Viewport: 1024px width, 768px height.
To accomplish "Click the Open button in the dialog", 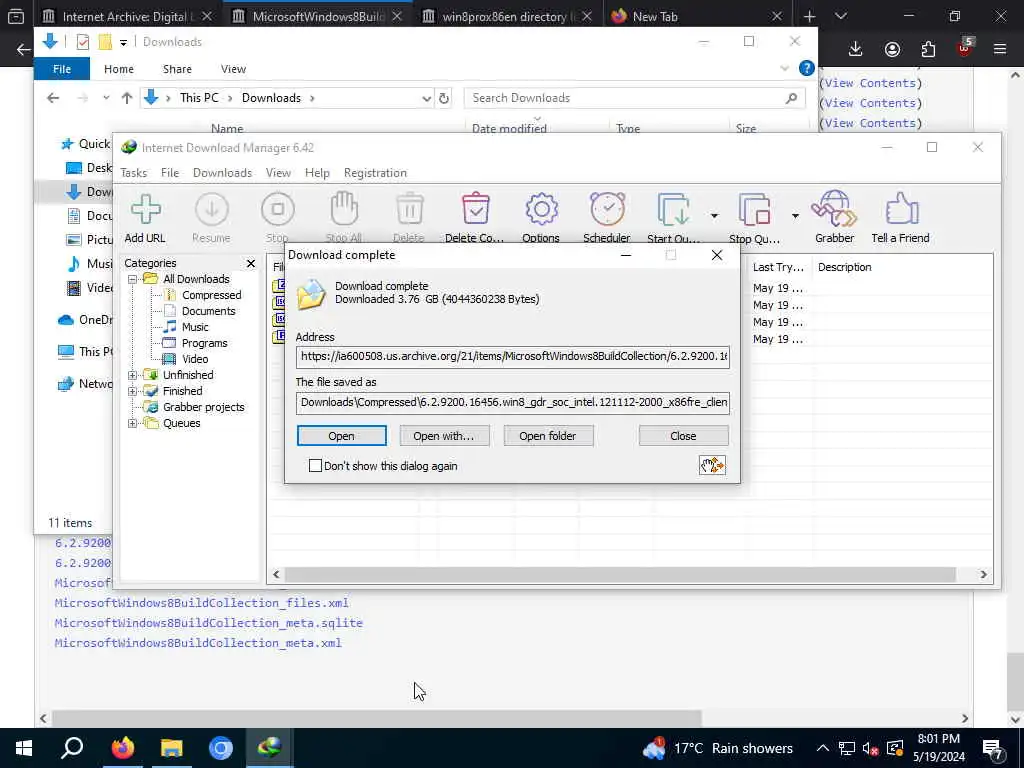I will pyautogui.click(x=342, y=436).
